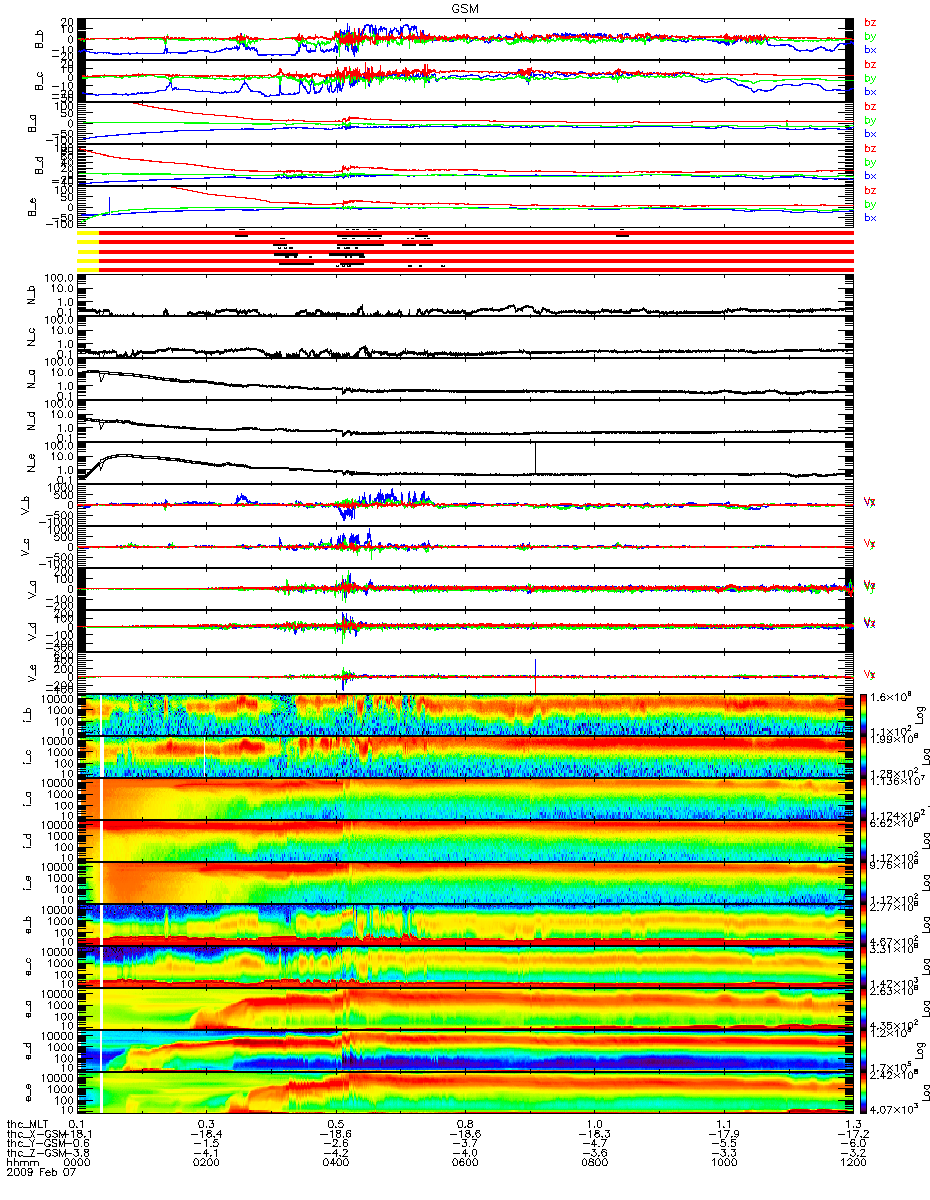Click the thc_X-GSM row label
930x1200 pixels.
click(34, 1135)
